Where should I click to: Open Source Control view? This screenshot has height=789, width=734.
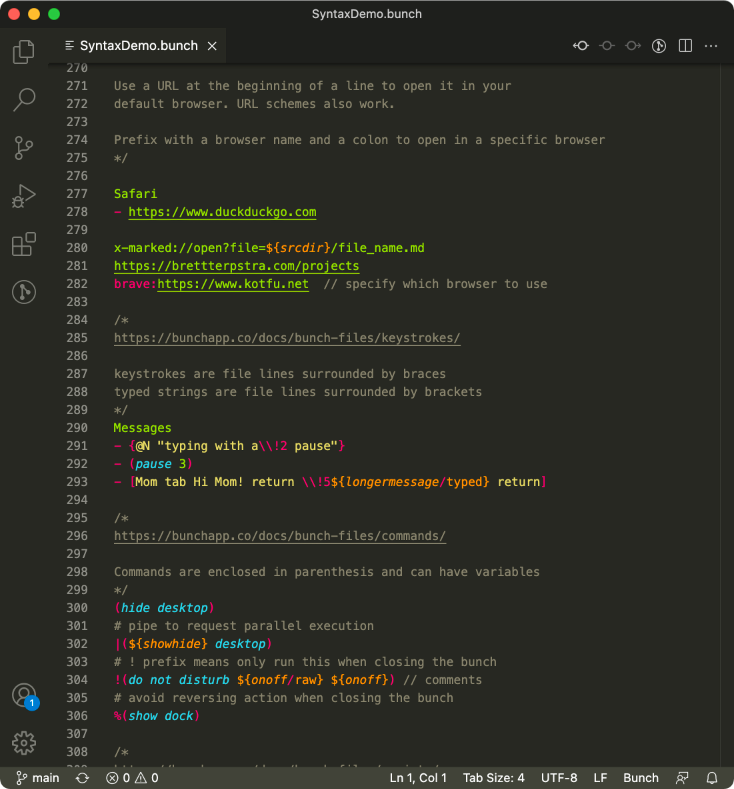pos(24,148)
